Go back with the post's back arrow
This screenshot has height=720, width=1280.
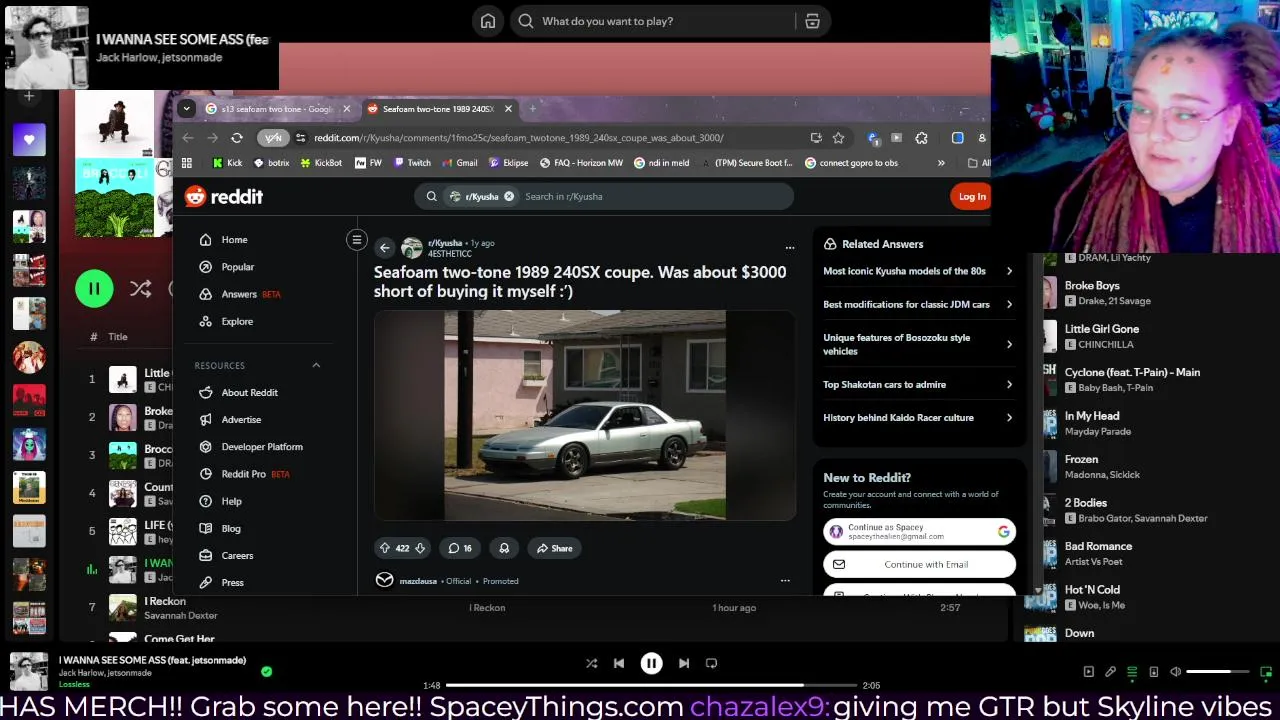pyautogui.click(x=385, y=248)
